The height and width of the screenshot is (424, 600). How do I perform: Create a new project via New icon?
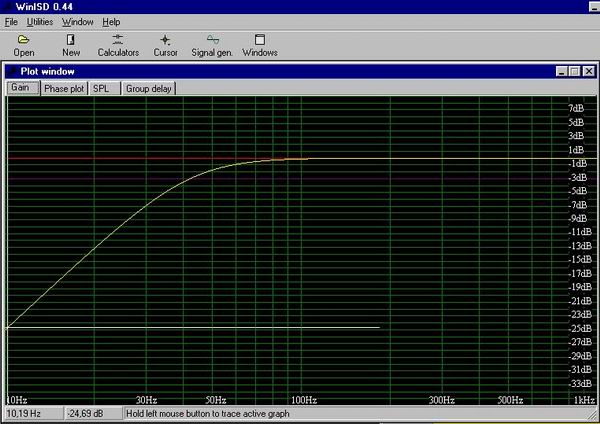point(71,46)
